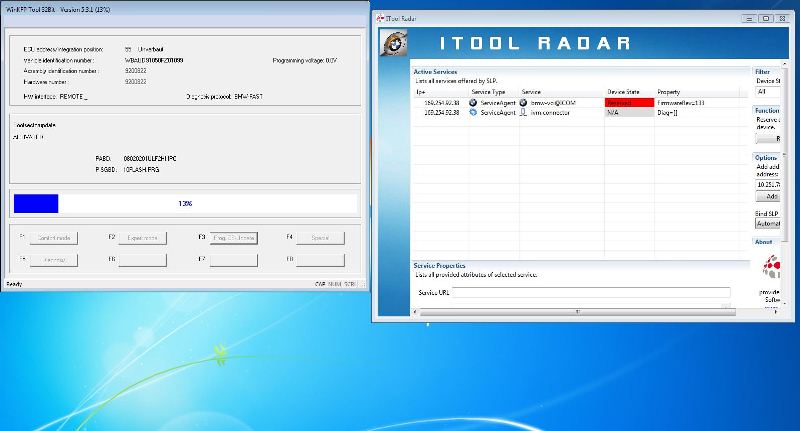Click the Ready status bar text
The image size is (800, 431).
click(x=14, y=284)
